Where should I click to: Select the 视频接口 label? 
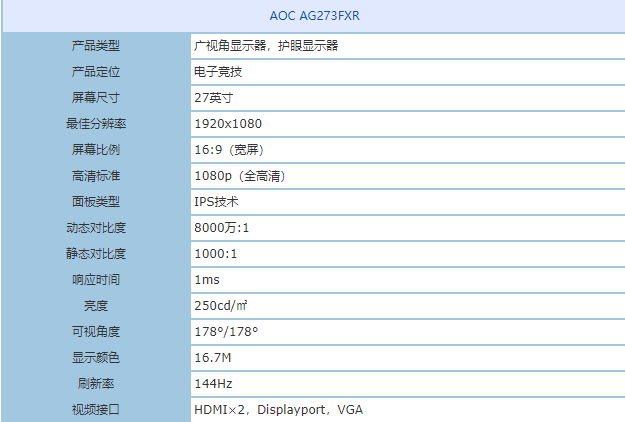tap(96, 410)
